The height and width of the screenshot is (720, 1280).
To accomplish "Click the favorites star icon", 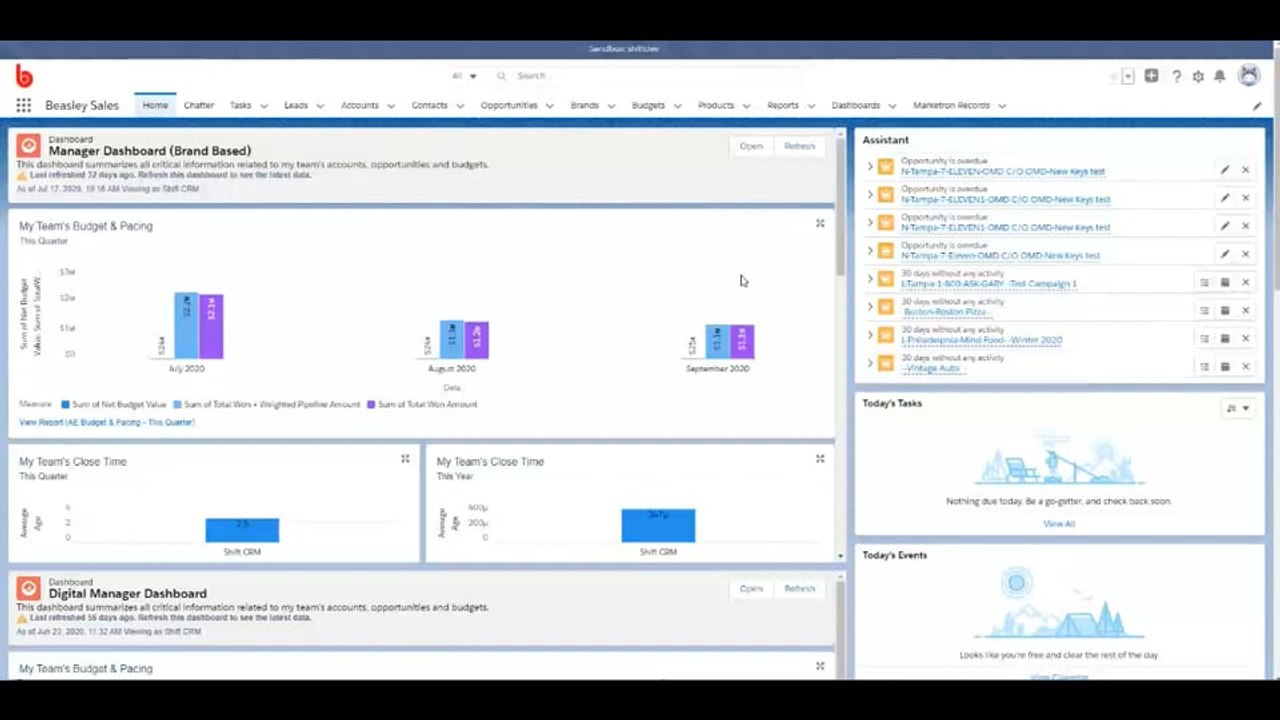I will [1114, 76].
